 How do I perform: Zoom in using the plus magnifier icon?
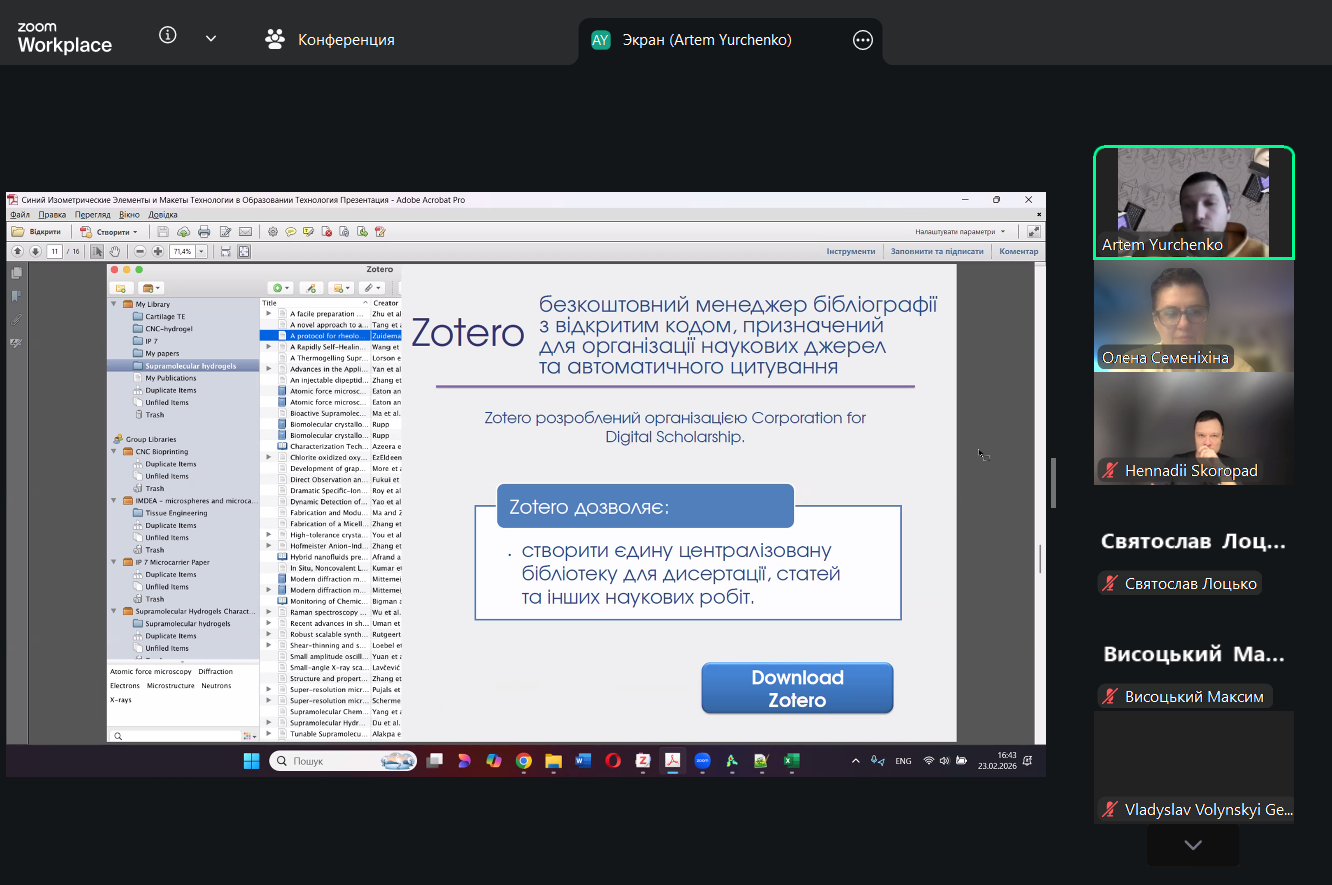click(x=159, y=251)
